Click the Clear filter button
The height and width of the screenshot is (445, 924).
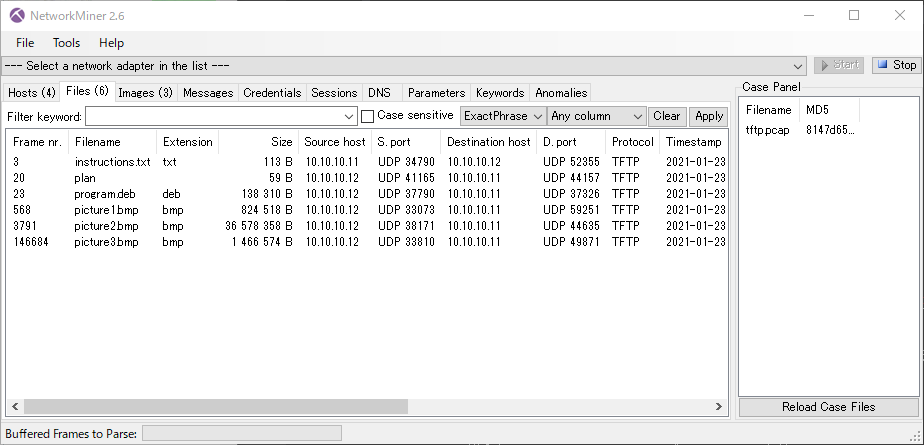pyautogui.click(x=666, y=116)
